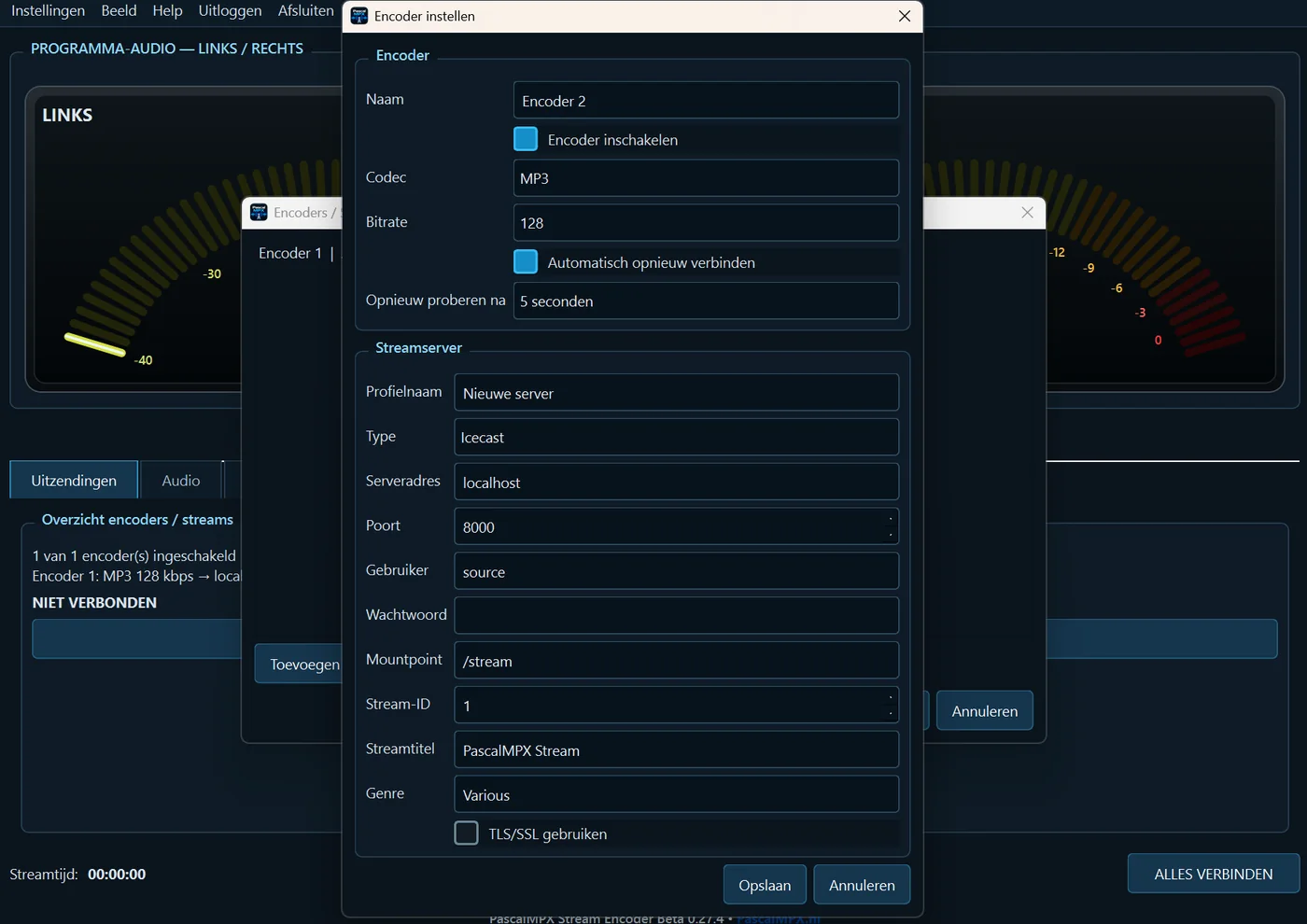Click the Streamtijd value 00:00:00
Screen dimensions: 1307x924
(117, 875)
